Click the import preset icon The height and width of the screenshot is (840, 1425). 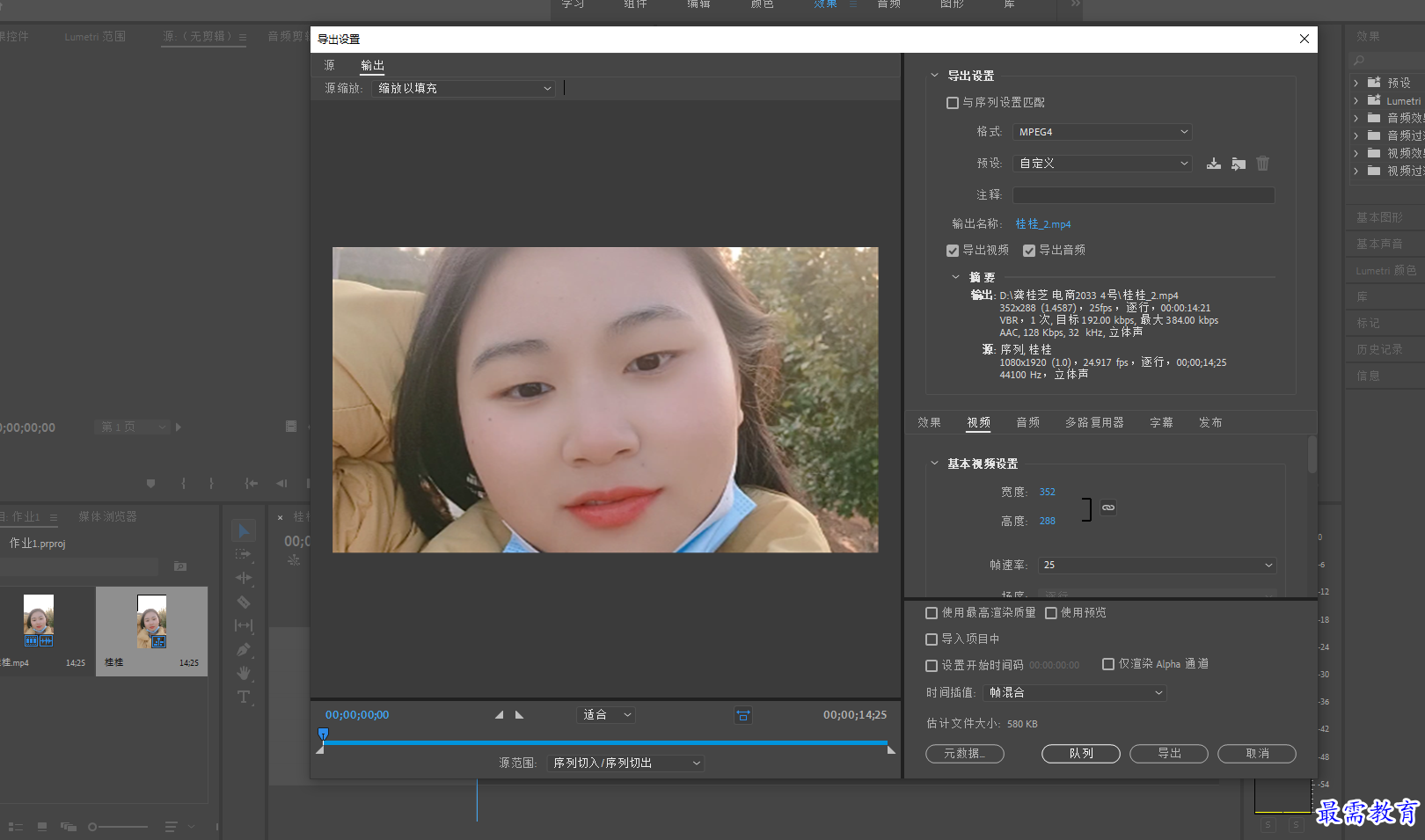pyautogui.click(x=1239, y=164)
